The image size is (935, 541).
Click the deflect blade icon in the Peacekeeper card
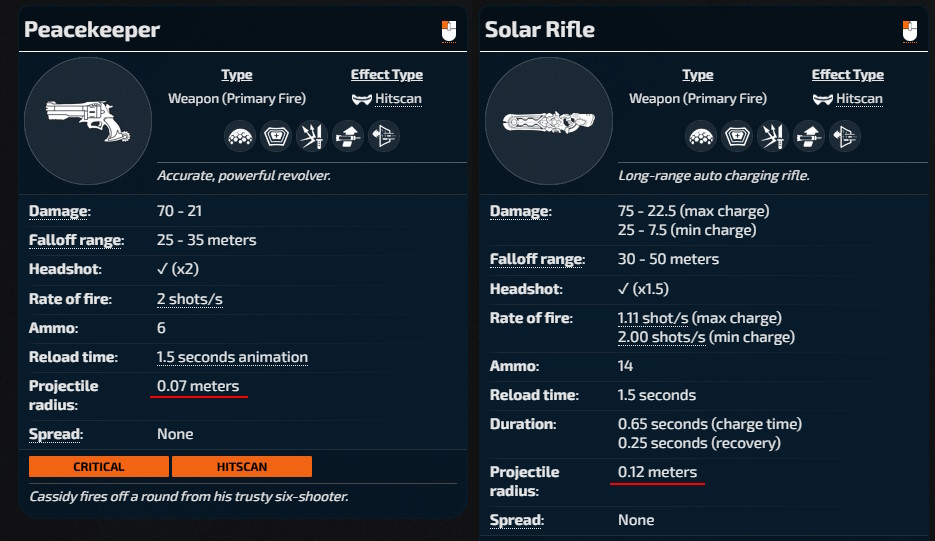[312, 137]
